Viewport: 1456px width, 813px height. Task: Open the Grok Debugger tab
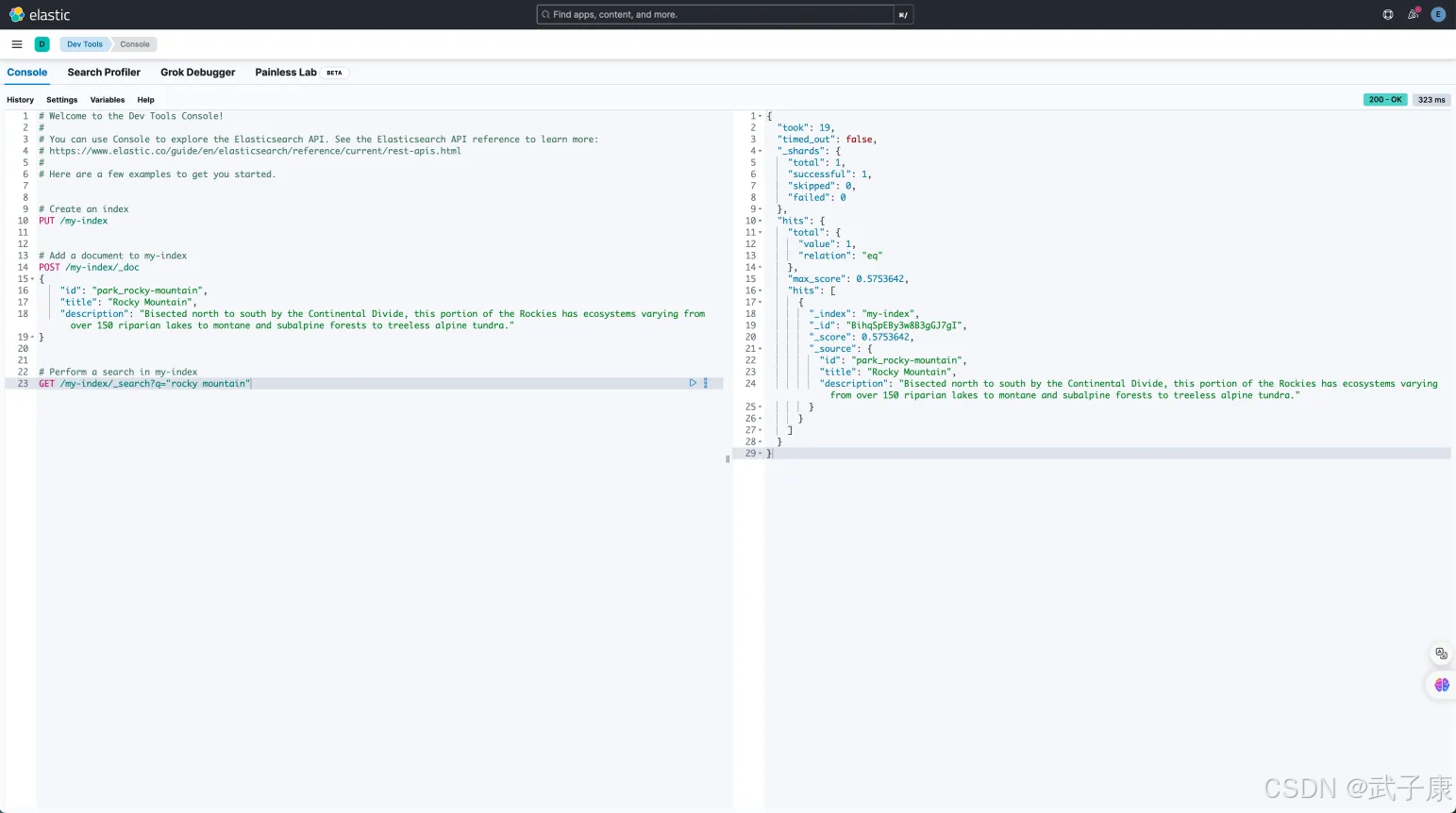tap(198, 73)
